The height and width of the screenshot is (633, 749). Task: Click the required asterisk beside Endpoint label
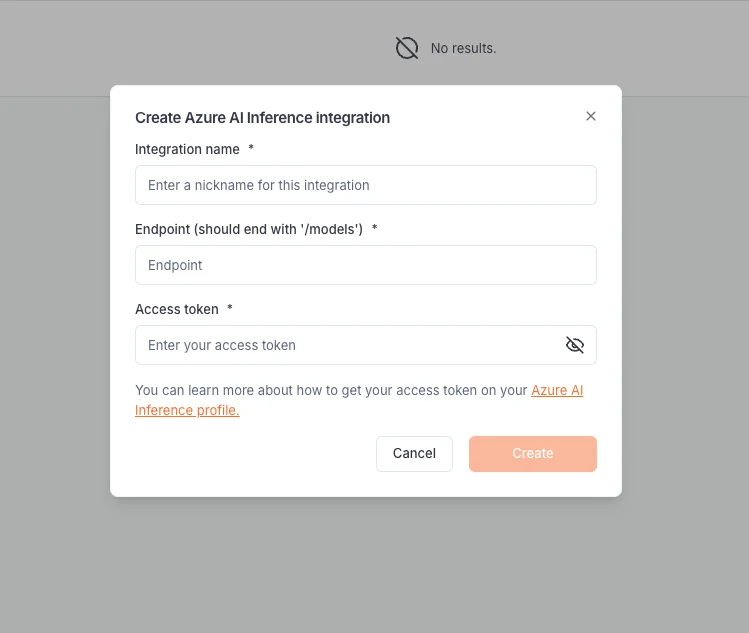point(374,227)
